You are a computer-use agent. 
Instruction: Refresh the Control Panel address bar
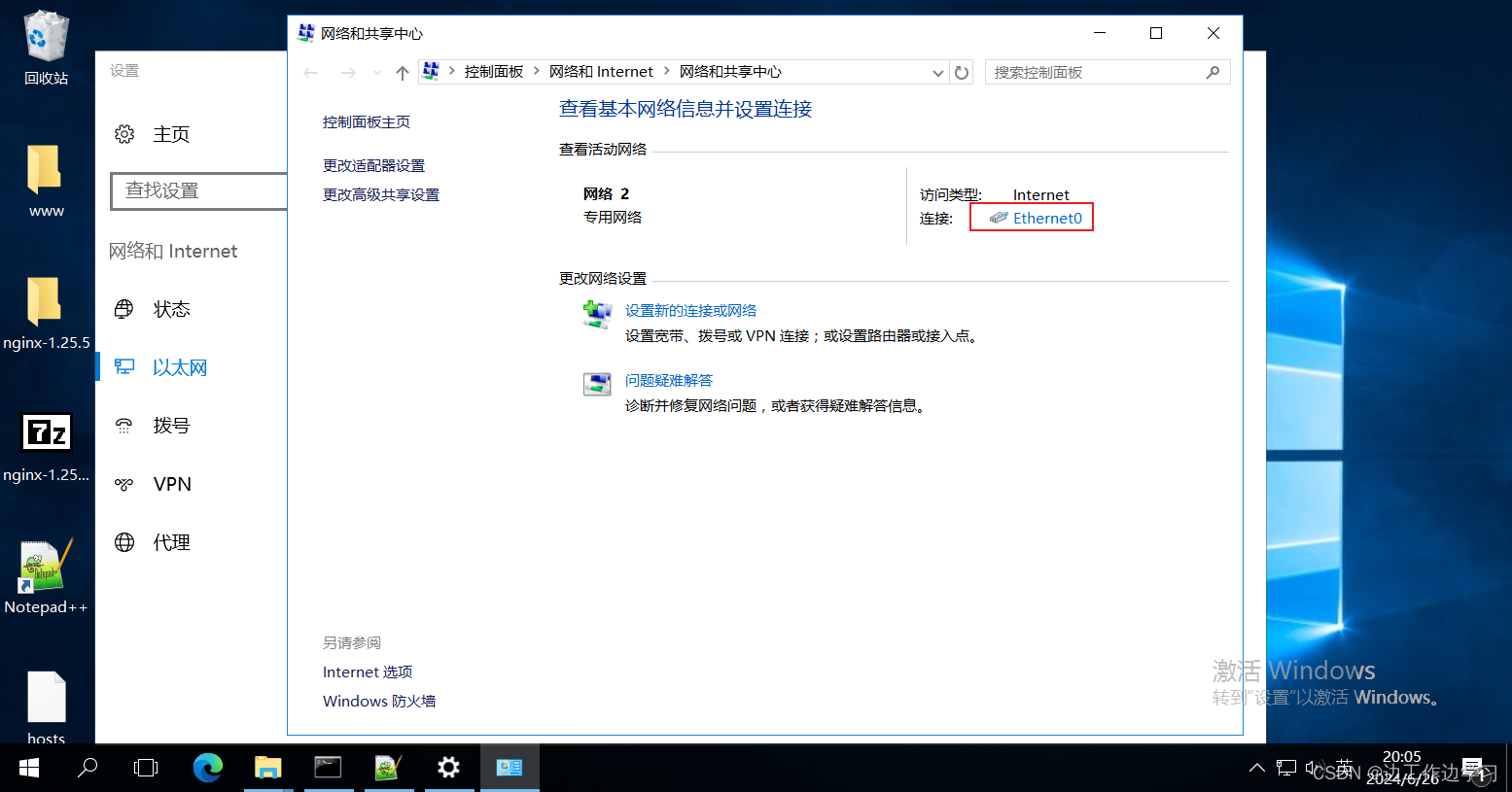962,72
